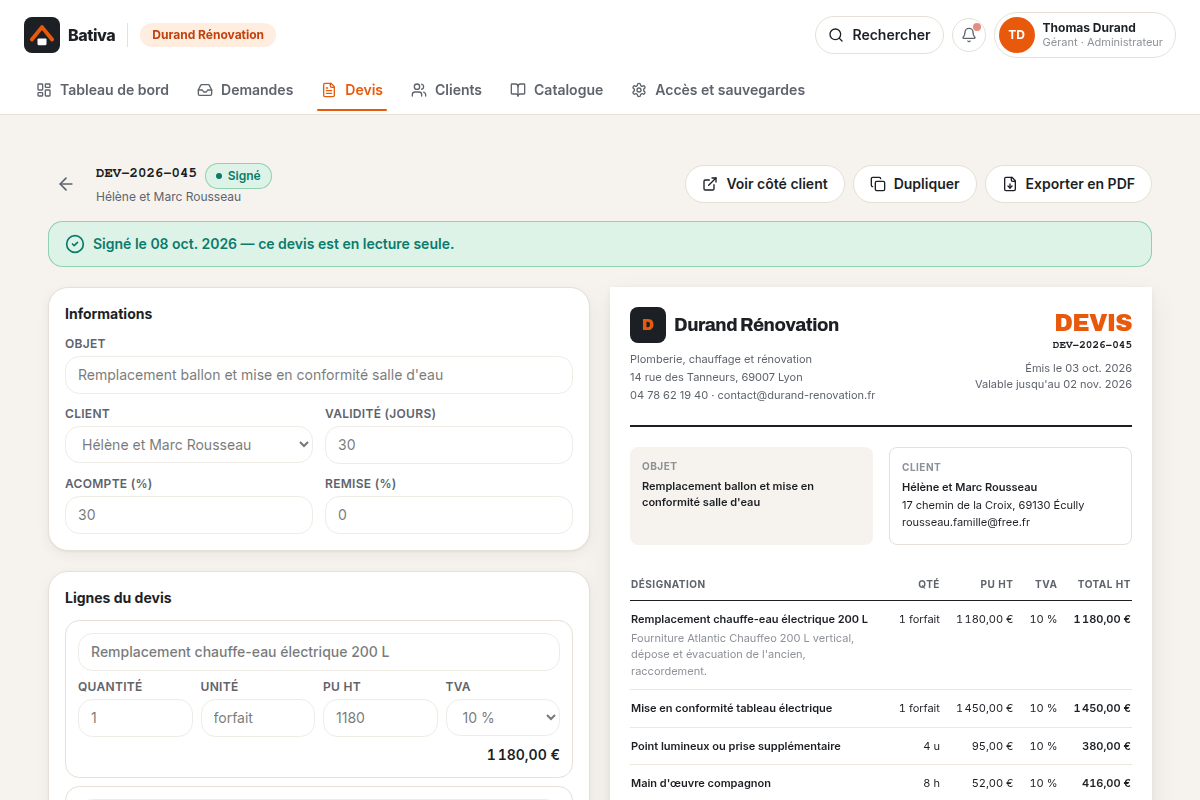
Task: Go back with the left arrow icon
Action: point(66,184)
